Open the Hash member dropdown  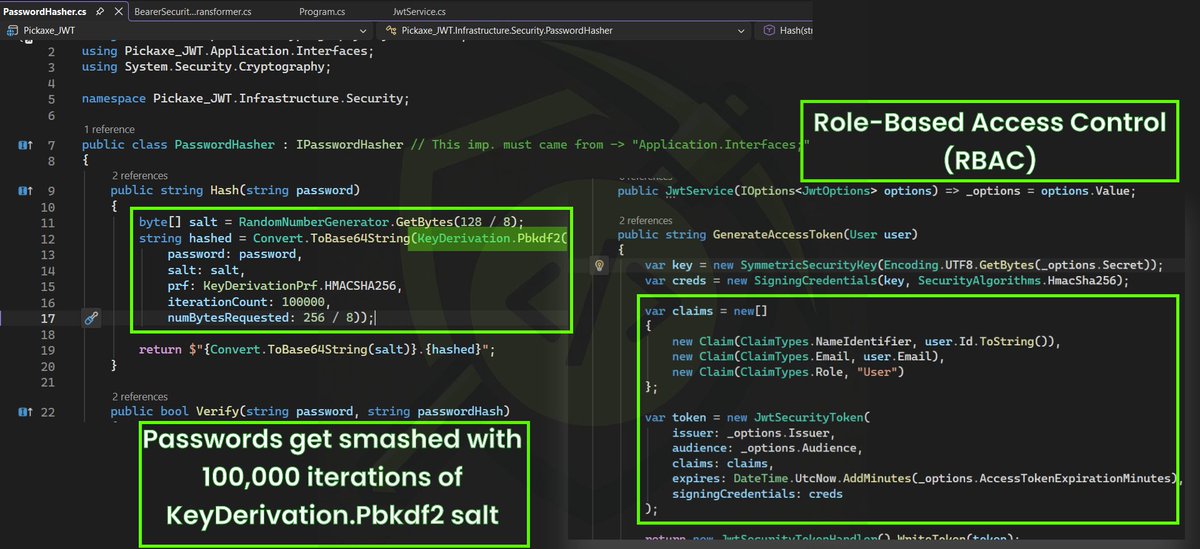click(785, 30)
